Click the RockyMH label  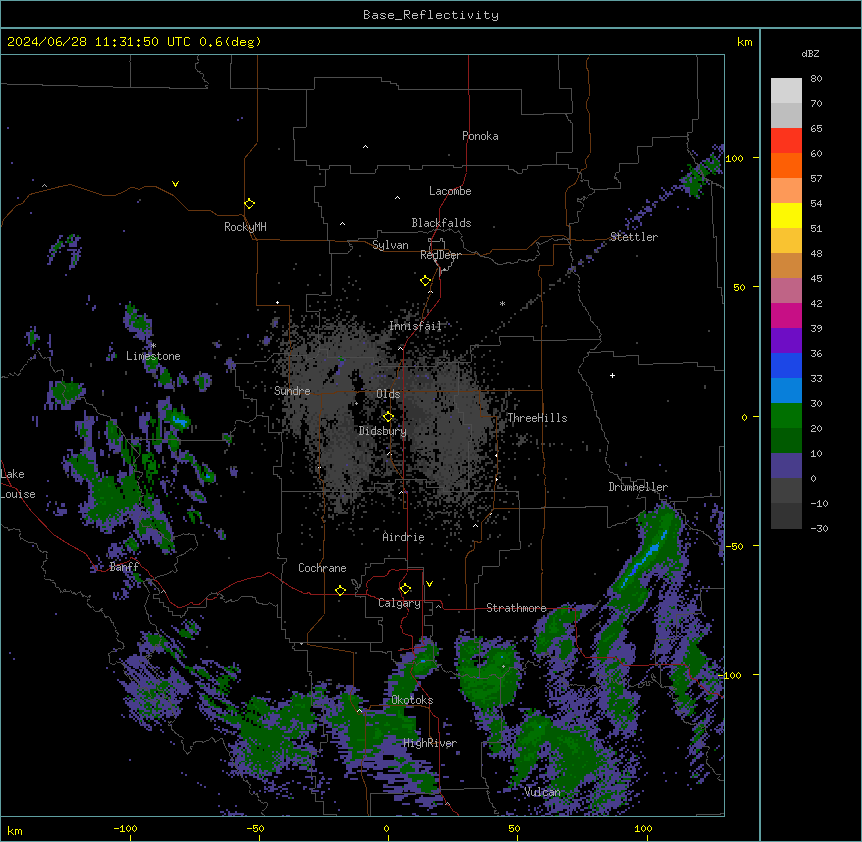tap(245, 227)
